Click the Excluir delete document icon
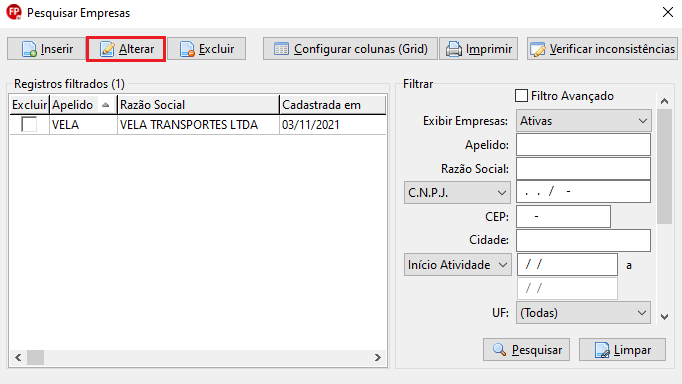 point(187,49)
